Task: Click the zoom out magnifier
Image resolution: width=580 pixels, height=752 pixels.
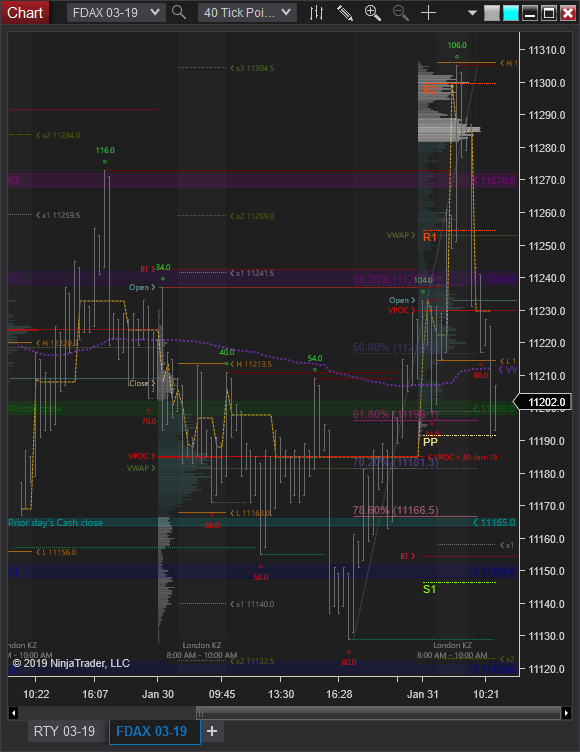Action: click(401, 12)
